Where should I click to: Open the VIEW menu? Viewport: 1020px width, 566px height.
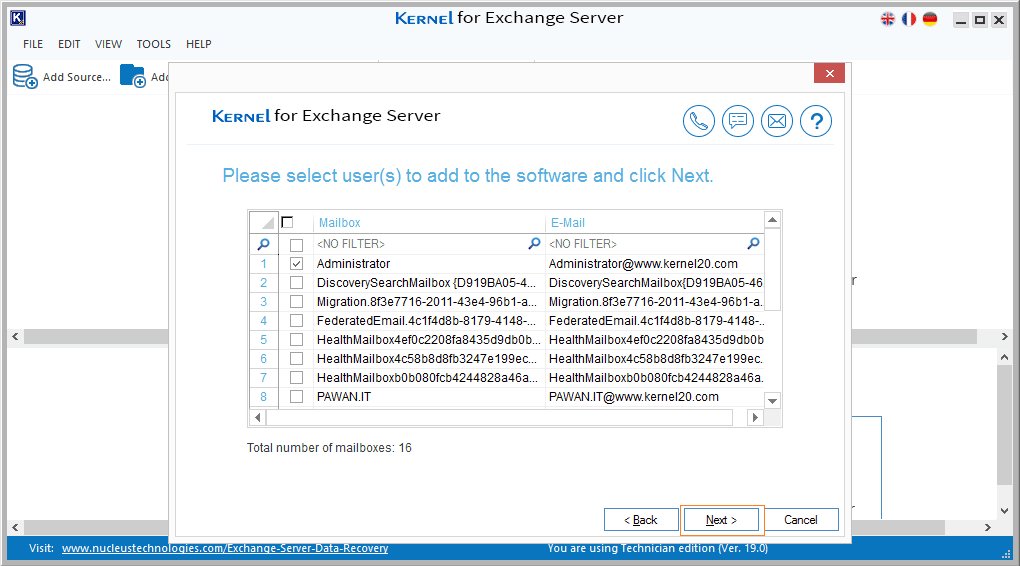tap(108, 44)
